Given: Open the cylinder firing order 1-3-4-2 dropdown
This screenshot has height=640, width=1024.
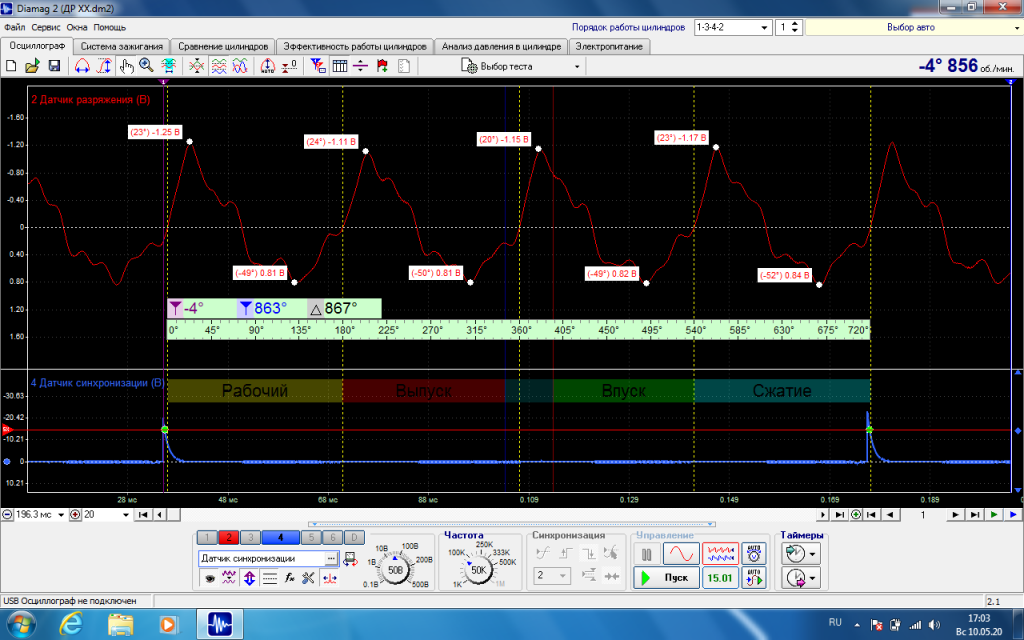Looking at the screenshot, I should pyautogui.click(x=764, y=27).
